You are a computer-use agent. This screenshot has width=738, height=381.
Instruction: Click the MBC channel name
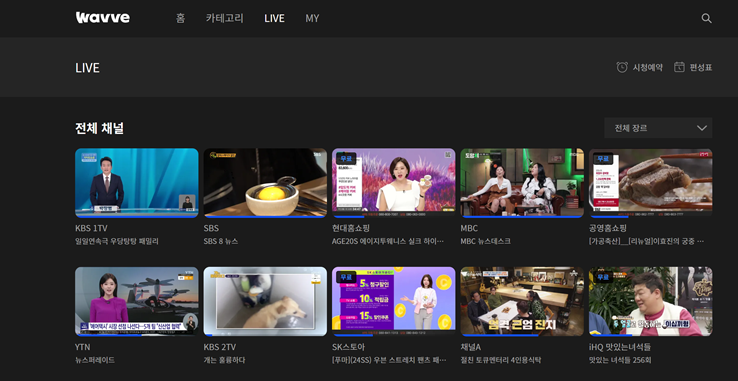coord(469,228)
